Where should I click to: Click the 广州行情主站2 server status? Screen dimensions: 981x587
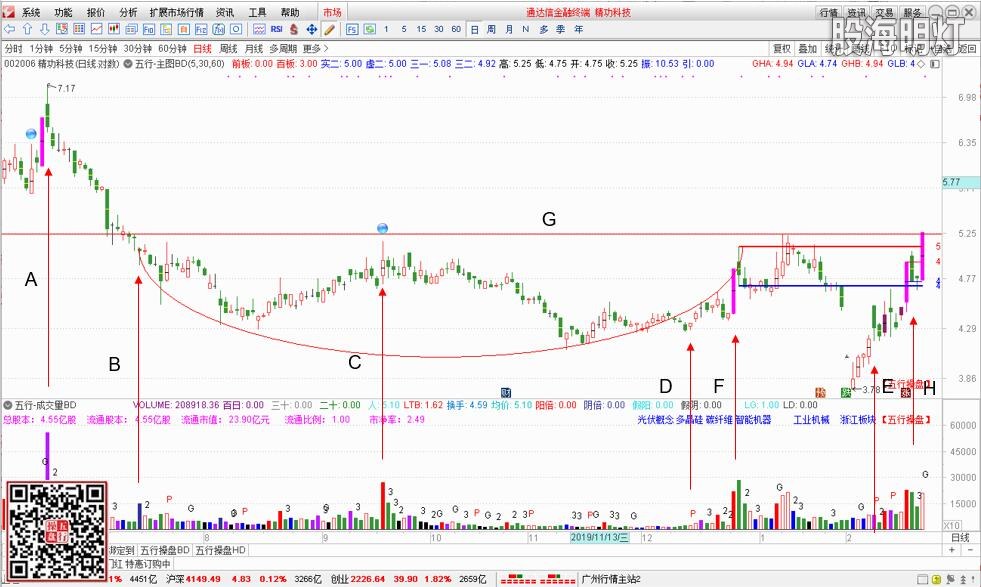[611, 579]
